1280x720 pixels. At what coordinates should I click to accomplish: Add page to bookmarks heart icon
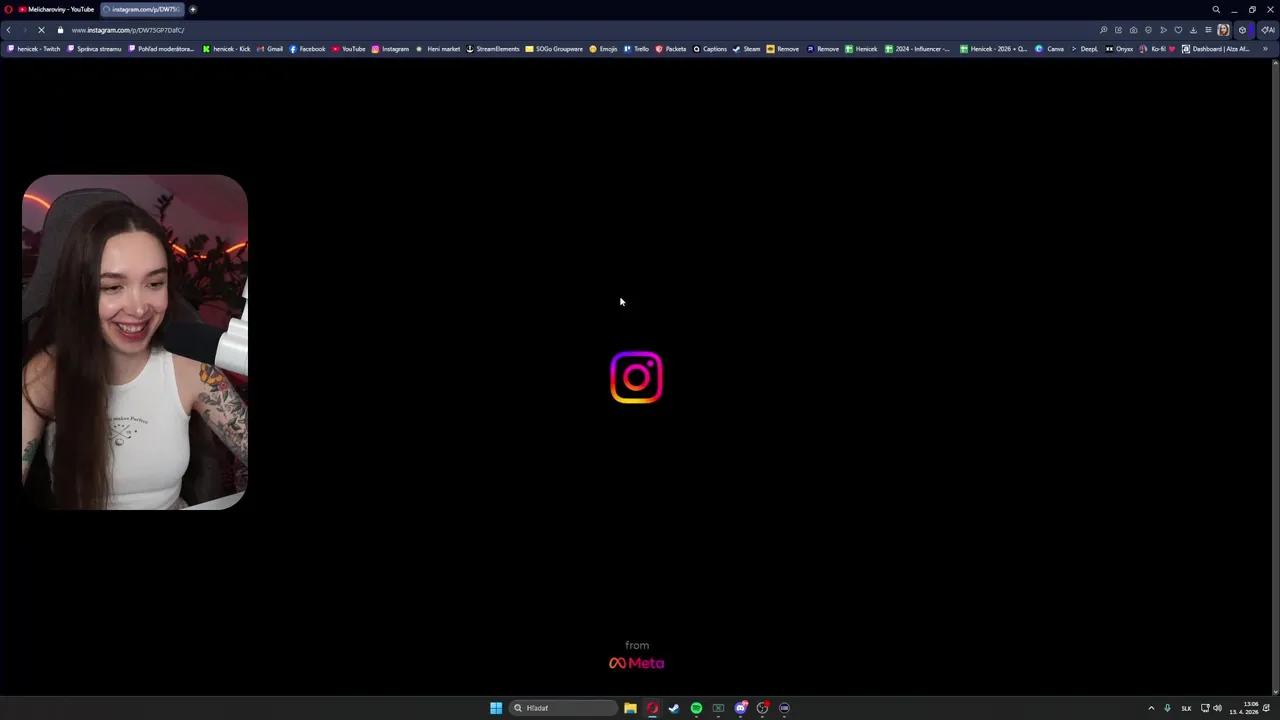(1178, 30)
